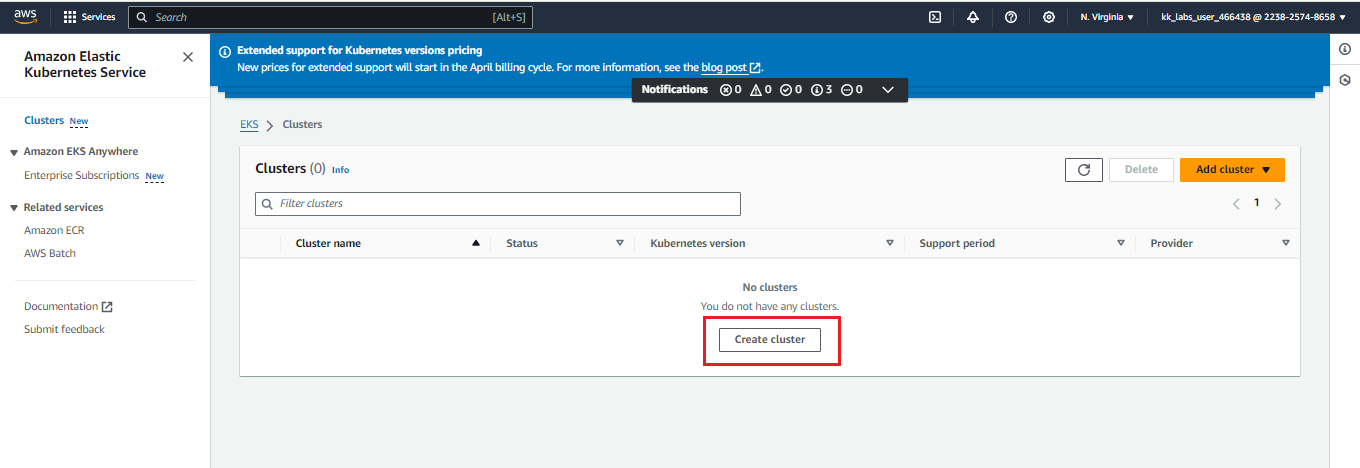Collapse the Amazon EKS Anywhere section
Screen dimensions: 1360x468
(x=14, y=152)
